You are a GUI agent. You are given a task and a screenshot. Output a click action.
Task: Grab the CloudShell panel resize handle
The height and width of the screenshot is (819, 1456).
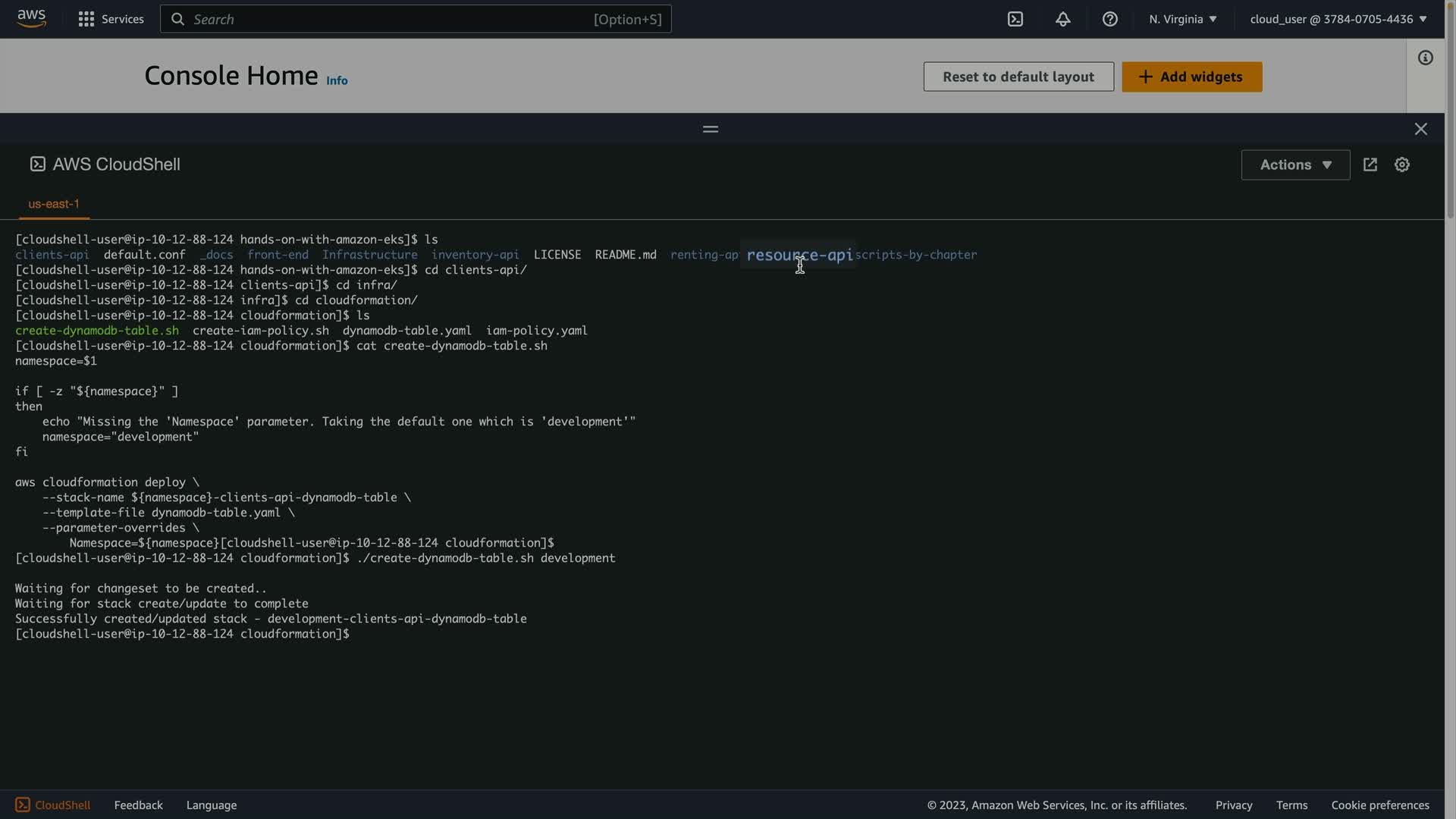tap(710, 129)
